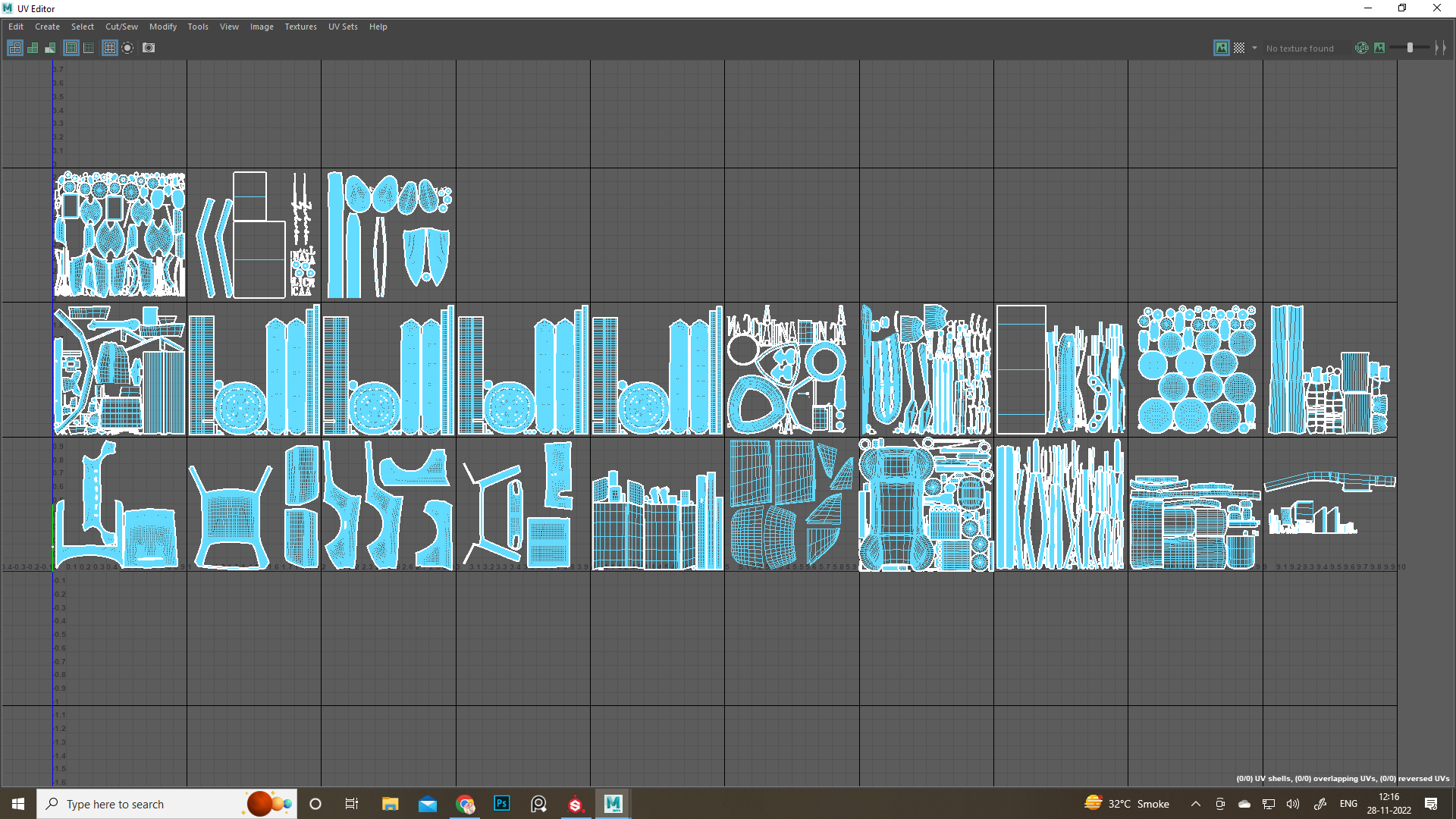
Task: Open the notification center icon
Action: [x=1431, y=804]
